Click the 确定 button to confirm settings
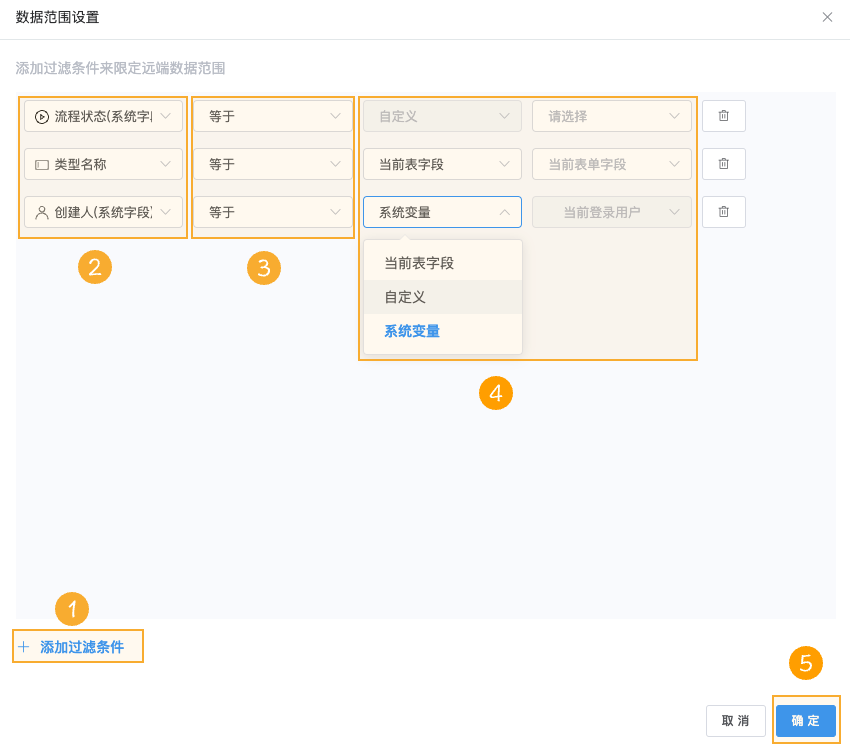The width and height of the screenshot is (850, 752). click(805, 720)
